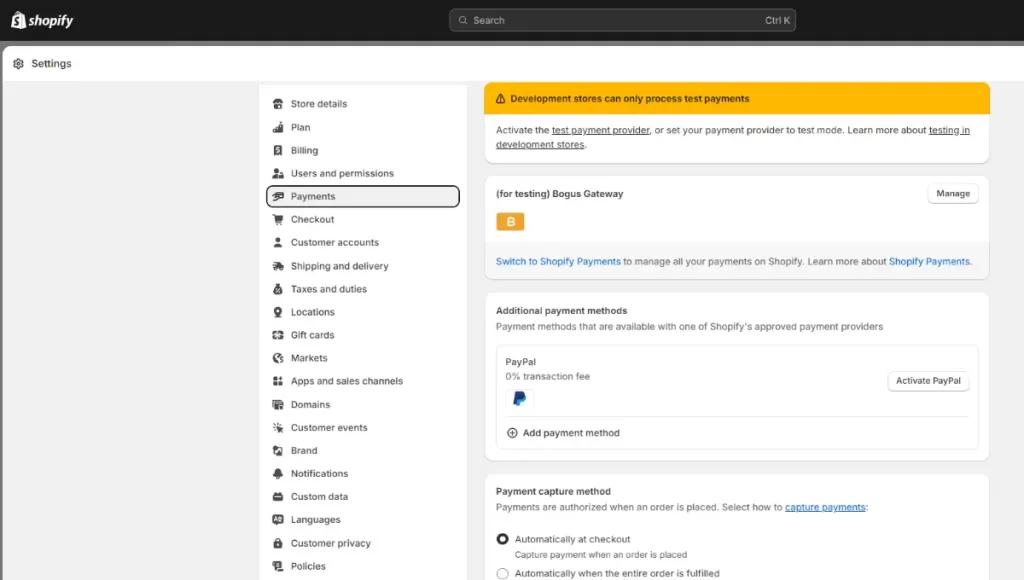Image resolution: width=1024 pixels, height=580 pixels.
Task: Click the Payments hand icon
Action: (278, 196)
